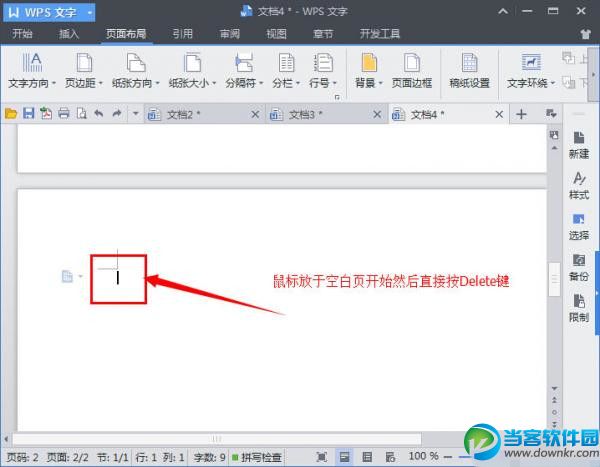
Task: Click the save icon in quick toolbar
Action: click(29, 114)
